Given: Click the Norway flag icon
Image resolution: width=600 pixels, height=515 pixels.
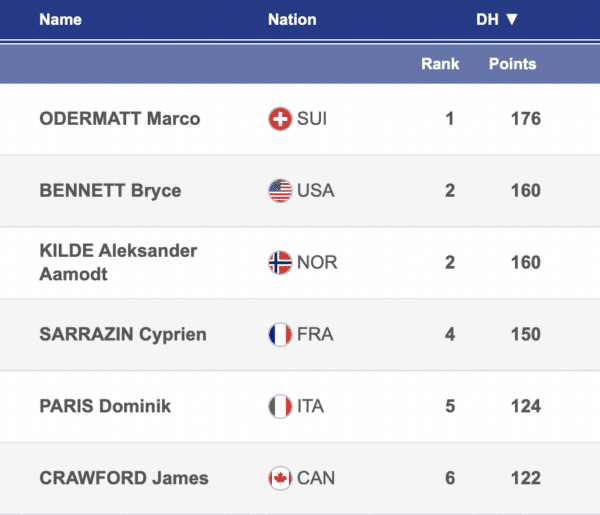Looking at the screenshot, I should [280, 263].
